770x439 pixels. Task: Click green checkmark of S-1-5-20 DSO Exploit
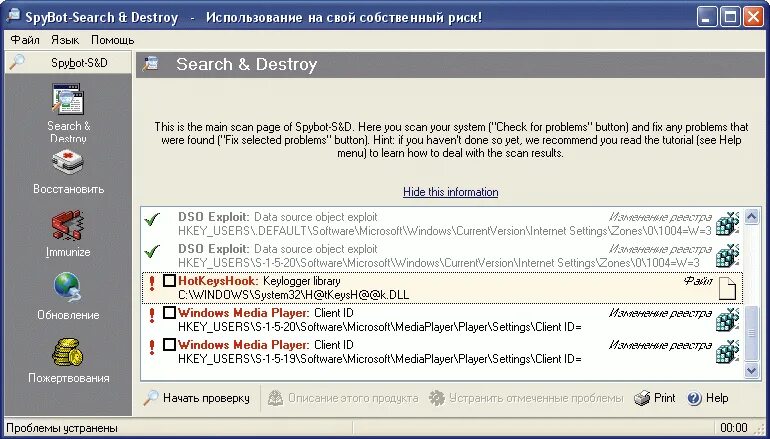(x=152, y=251)
